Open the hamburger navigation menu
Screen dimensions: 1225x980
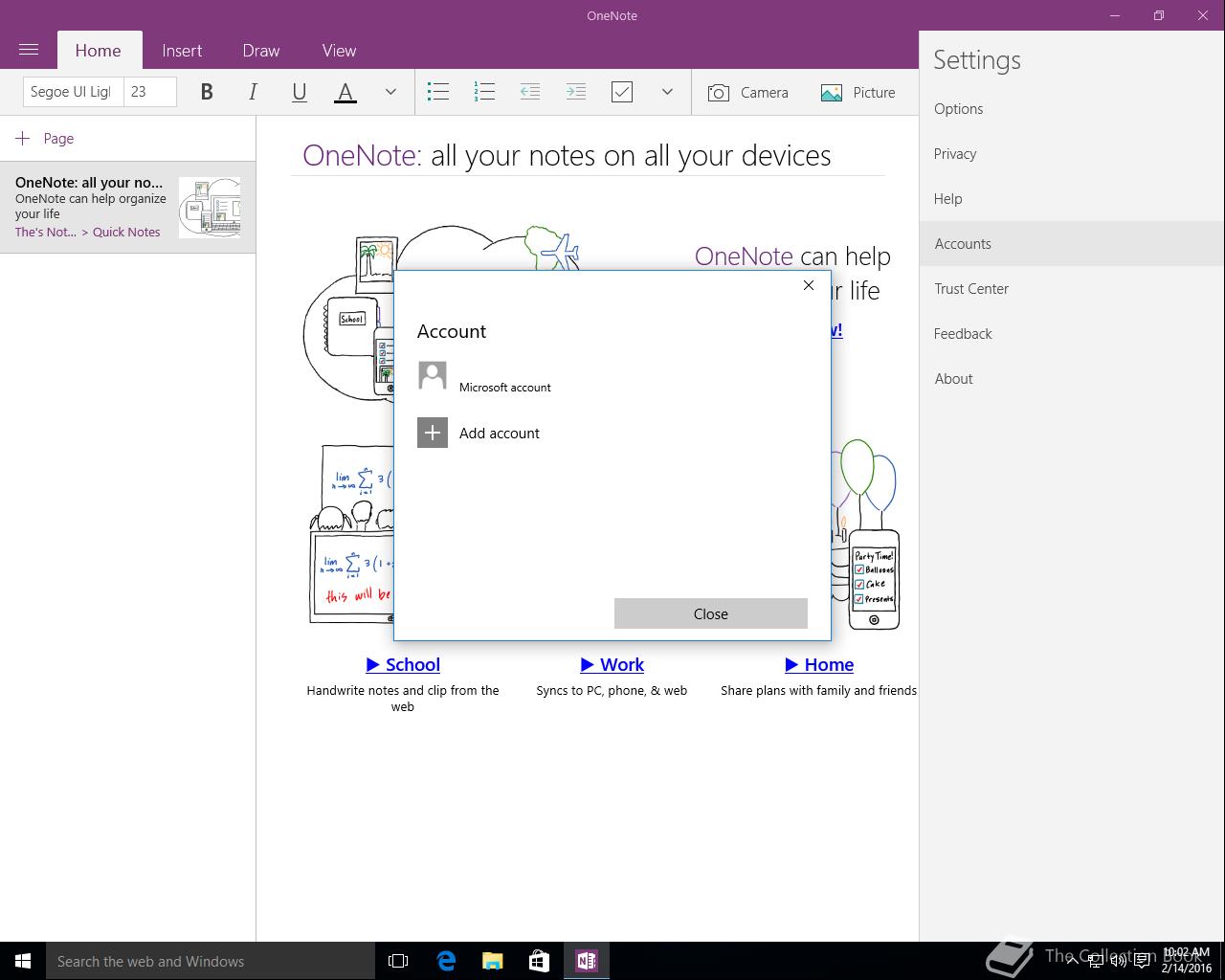pos(29,50)
